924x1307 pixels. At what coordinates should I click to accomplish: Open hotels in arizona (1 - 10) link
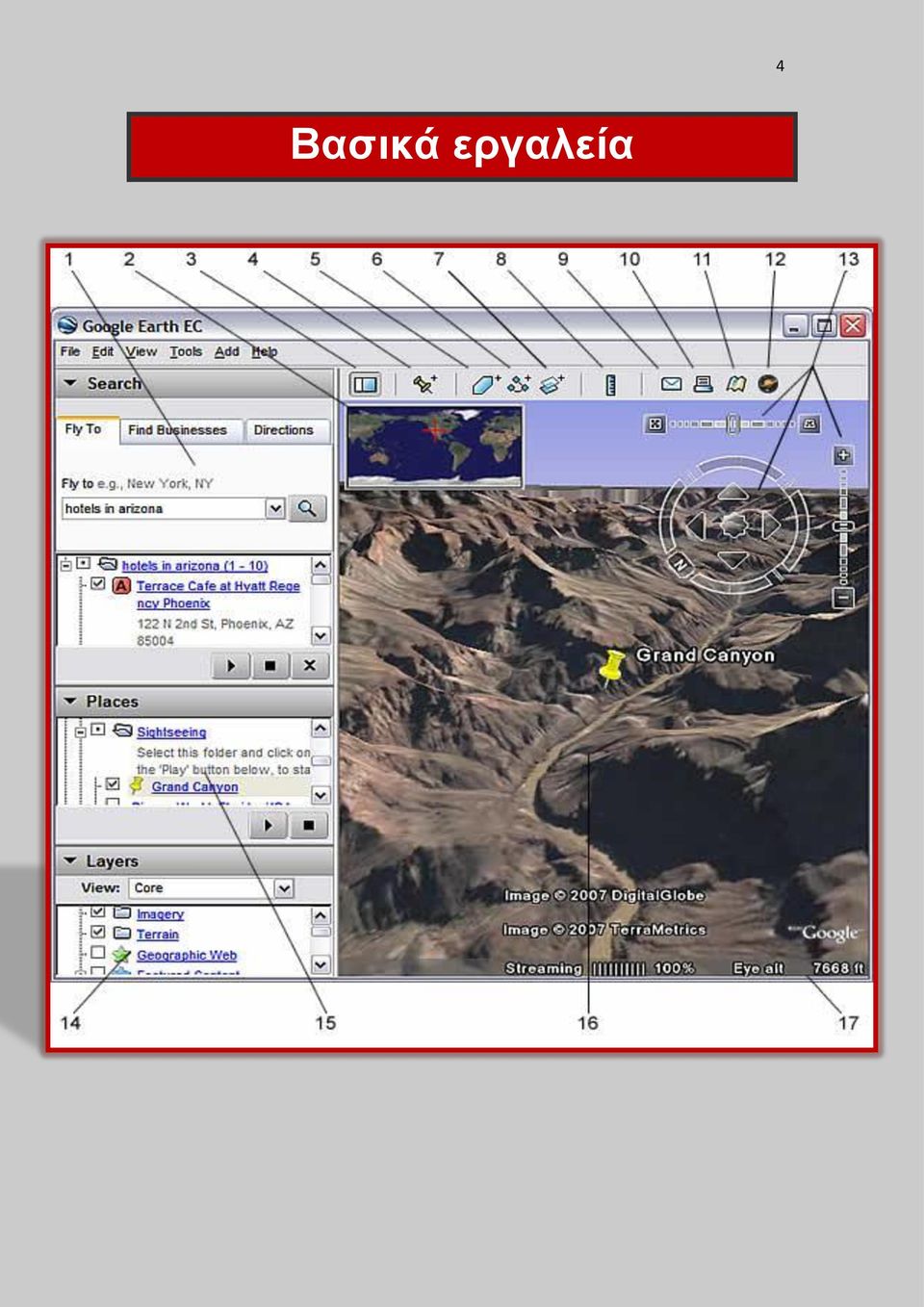coord(195,566)
